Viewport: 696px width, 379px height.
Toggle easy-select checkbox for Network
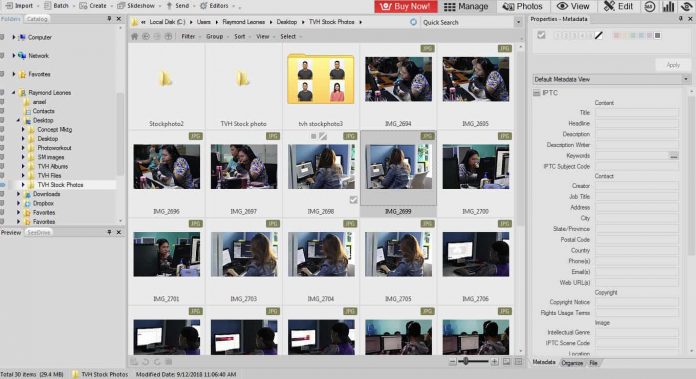(2, 55)
